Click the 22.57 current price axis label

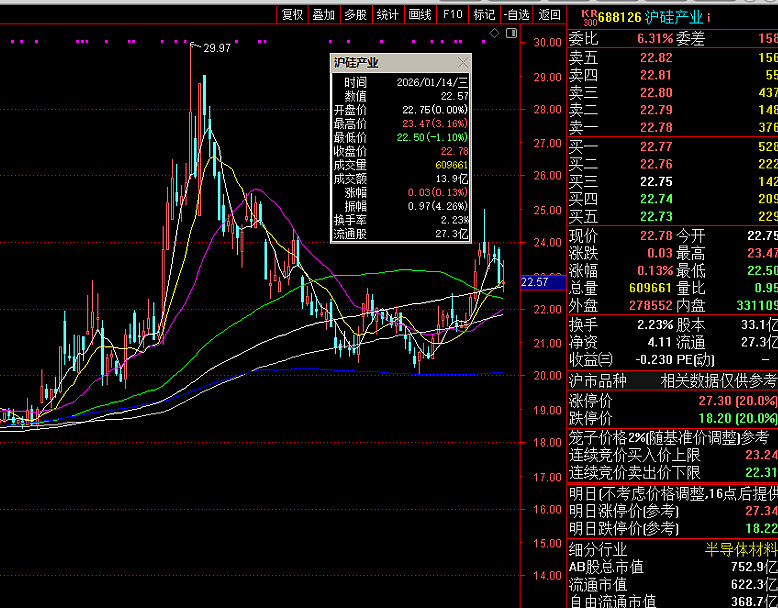tap(536, 283)
